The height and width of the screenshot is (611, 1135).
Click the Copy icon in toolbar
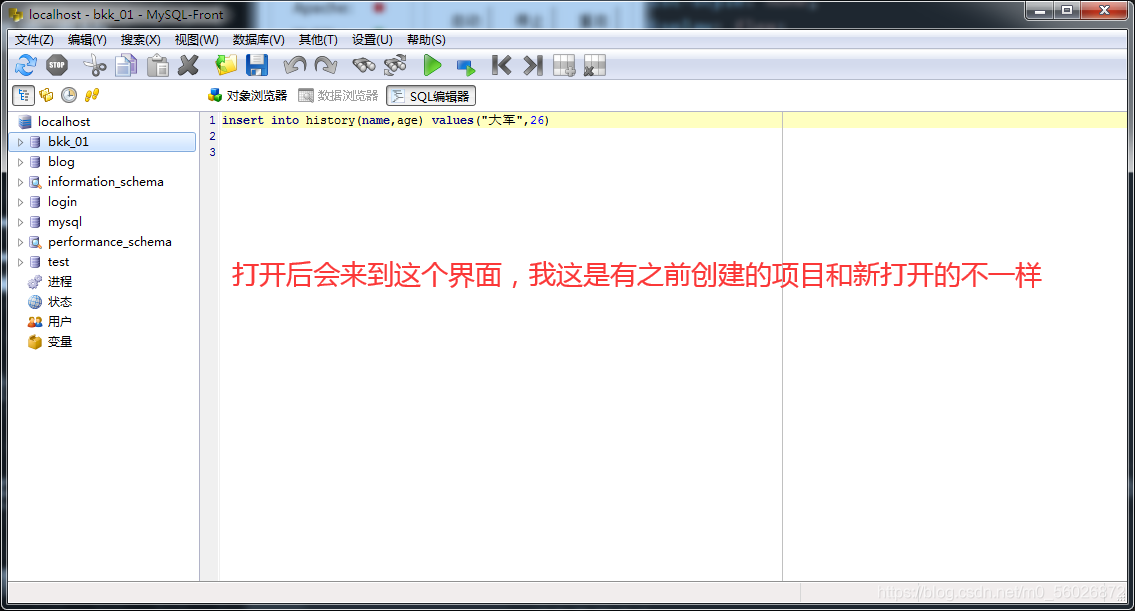(126, 66)
